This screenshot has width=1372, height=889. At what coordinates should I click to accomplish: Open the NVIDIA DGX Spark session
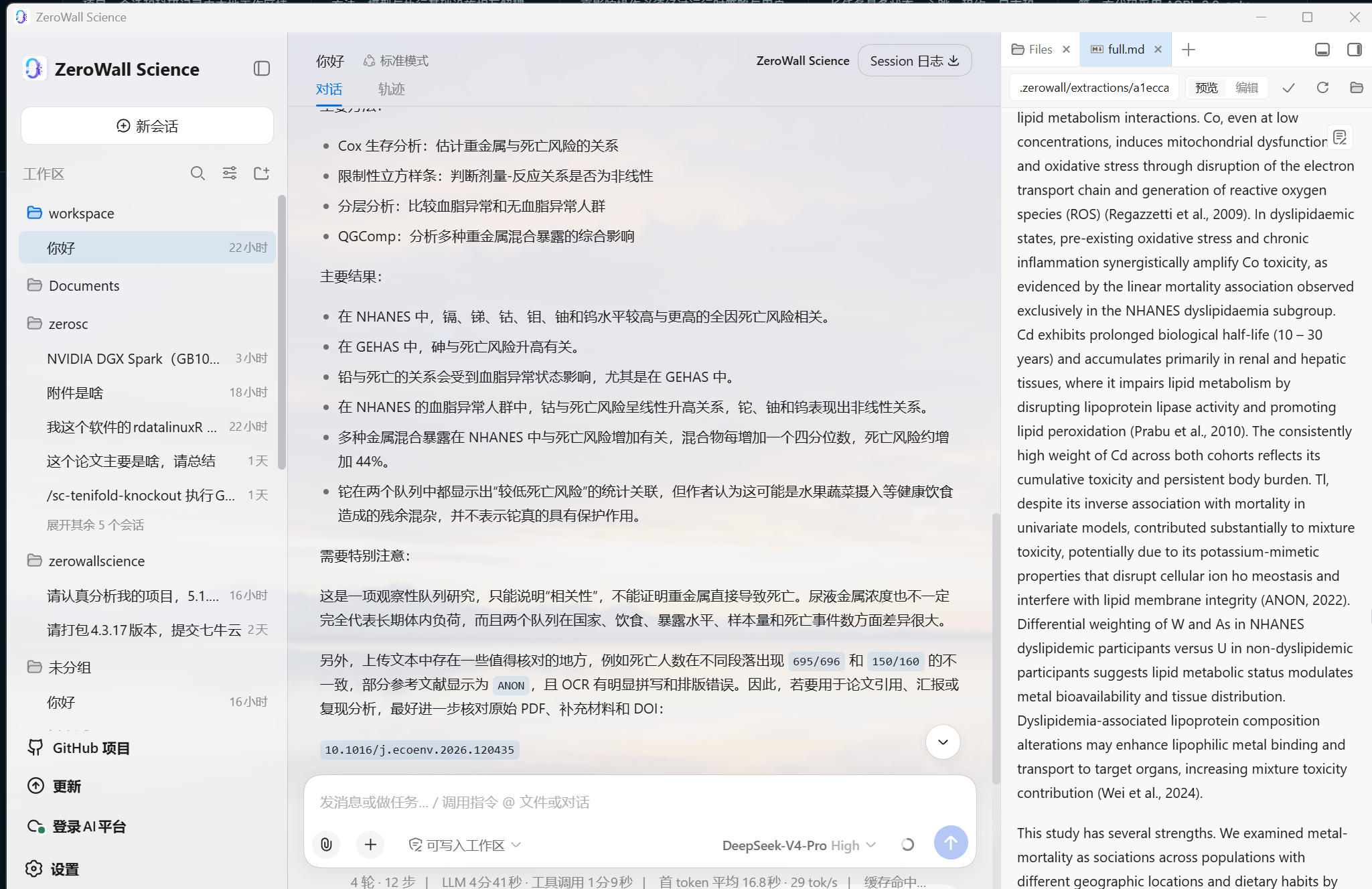(147, 358)
